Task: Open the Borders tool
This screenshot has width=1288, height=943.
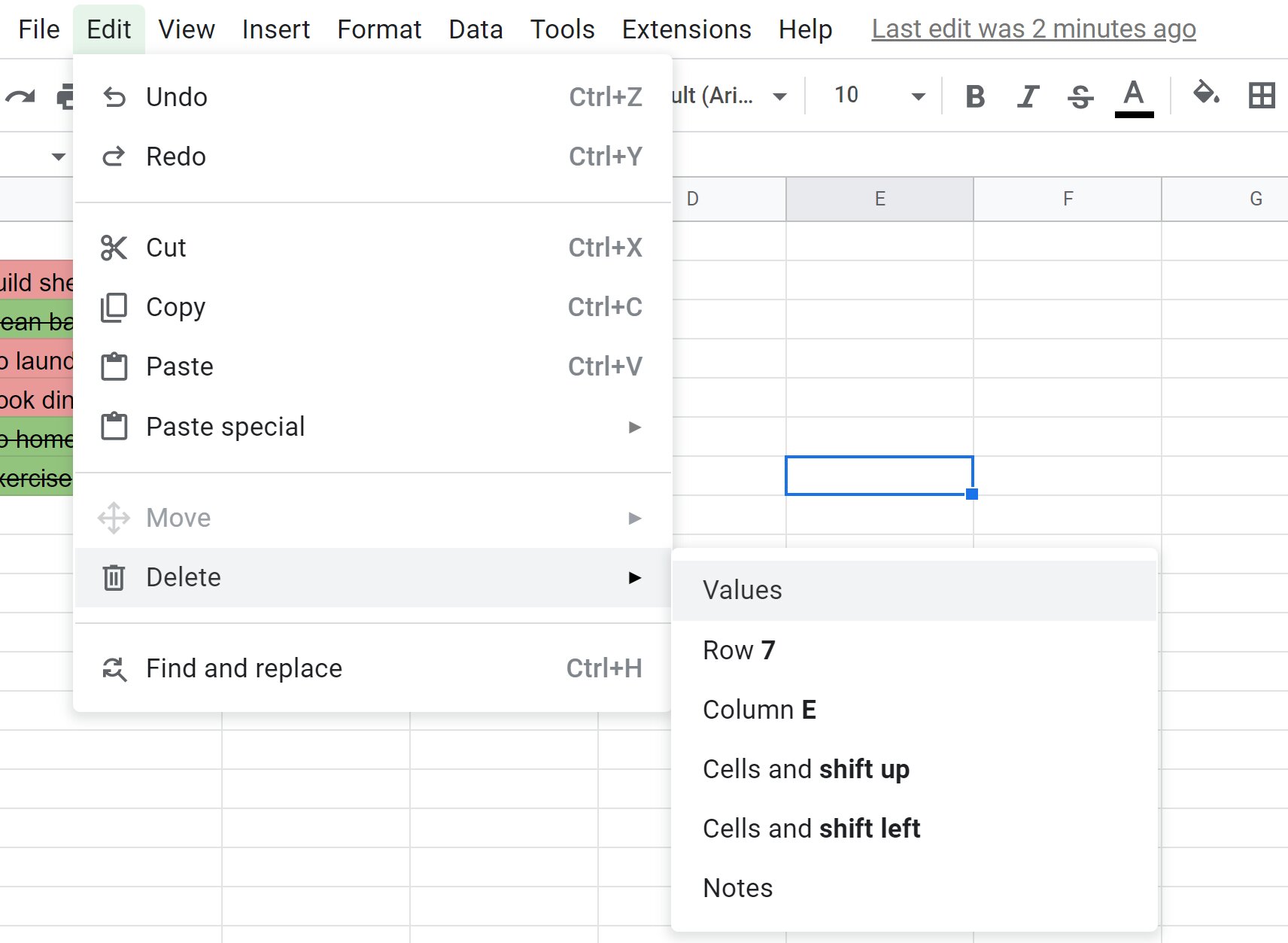Action: coord(1262,96)
